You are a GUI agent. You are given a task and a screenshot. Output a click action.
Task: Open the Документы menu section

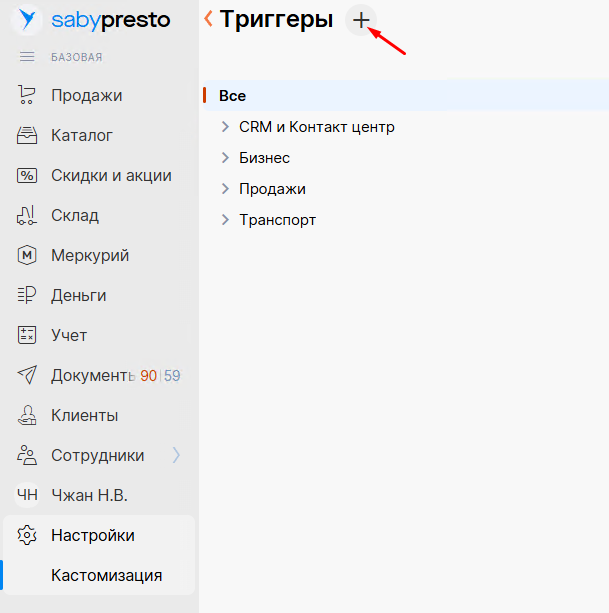pos(92,376)
